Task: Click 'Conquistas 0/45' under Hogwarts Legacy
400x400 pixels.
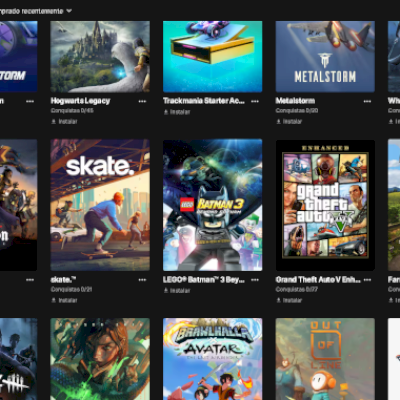Action: point(72,110)
